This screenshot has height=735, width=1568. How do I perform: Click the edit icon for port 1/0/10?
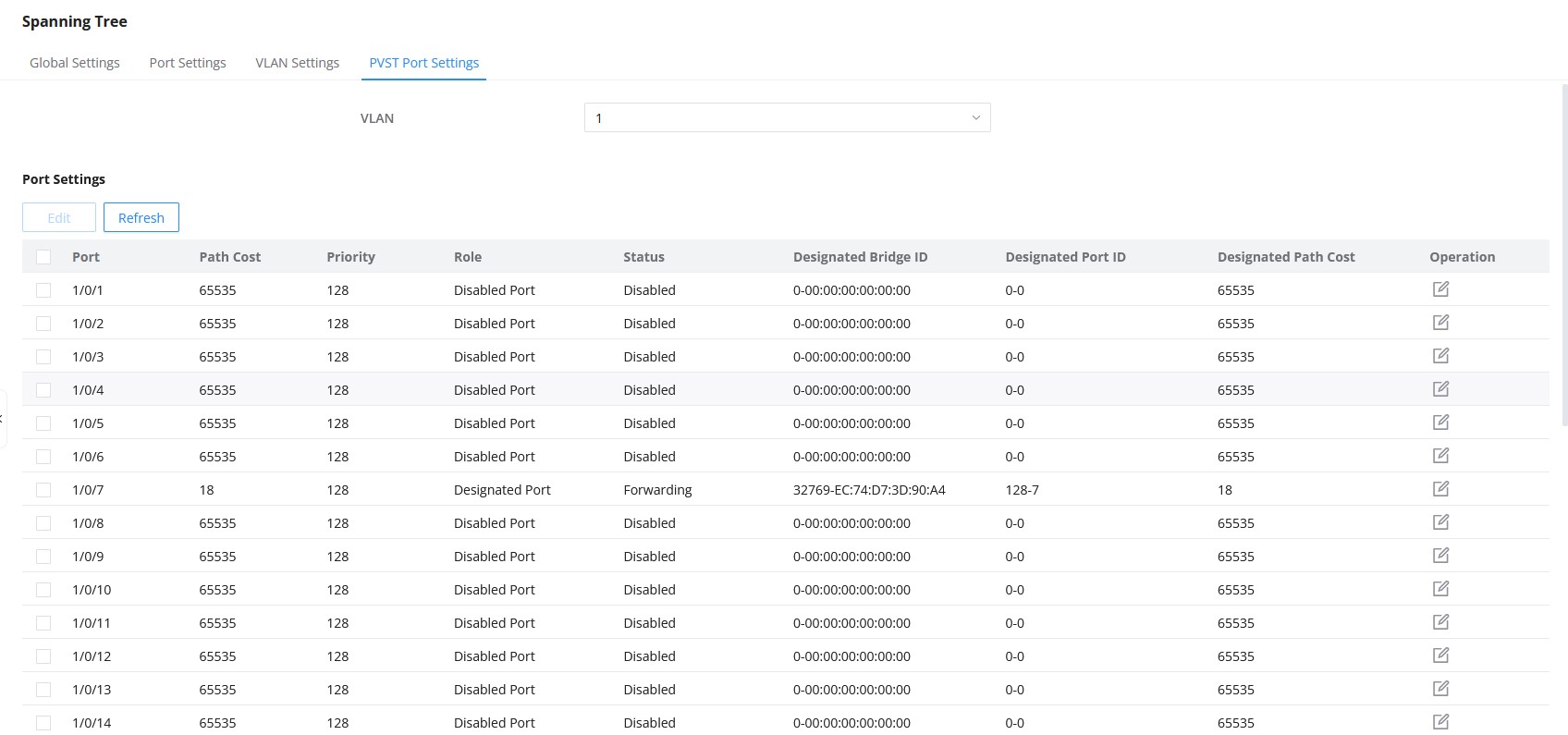[1440, 589]
